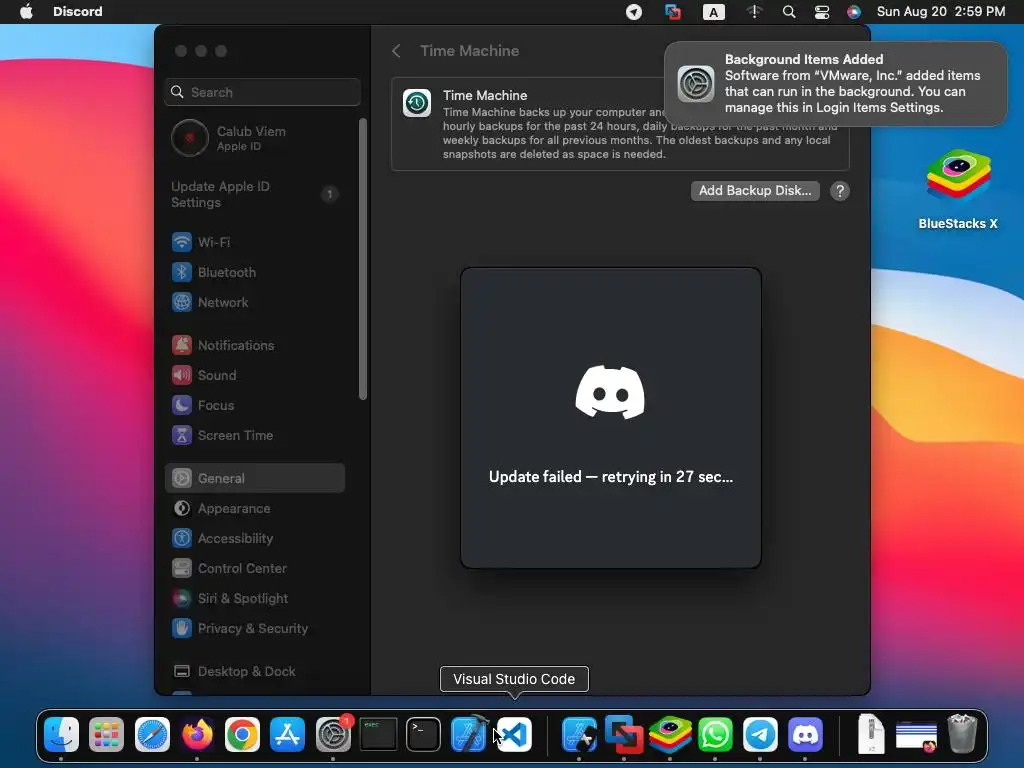This screenshot has height=768, width=1024.
Task: Open Update Apple ID Settings notice
Action: [x=255, y=195]
